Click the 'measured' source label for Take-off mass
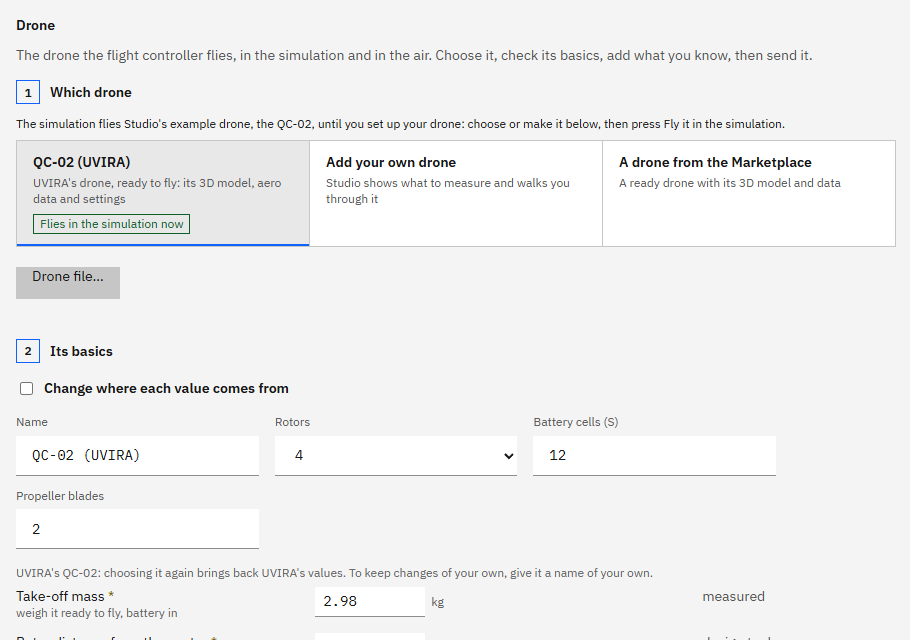The image size is (910, 640). [x=734, y=596]
